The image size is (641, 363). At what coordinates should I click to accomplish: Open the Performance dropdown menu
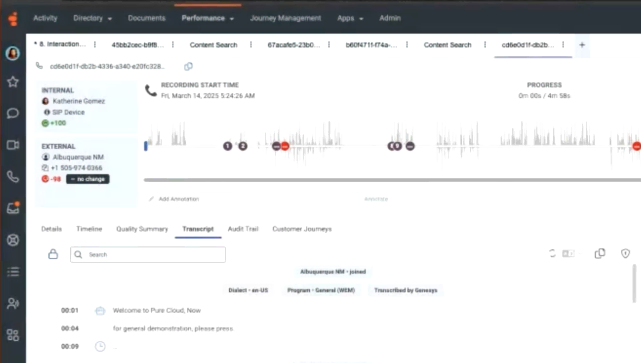click(x=208, y=18)
